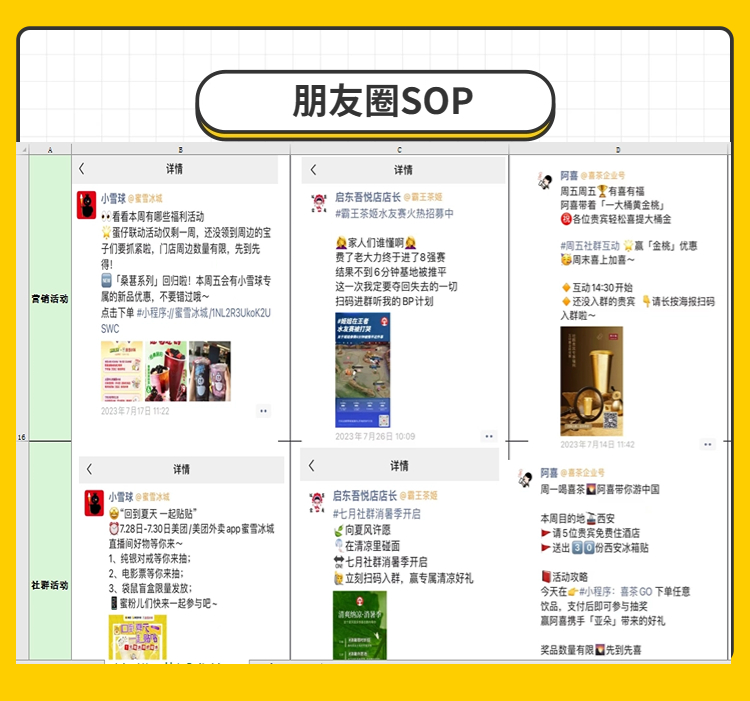Click text 请5位贵宾免费住酒店
The image size is (750, 701).
(596, 533)
